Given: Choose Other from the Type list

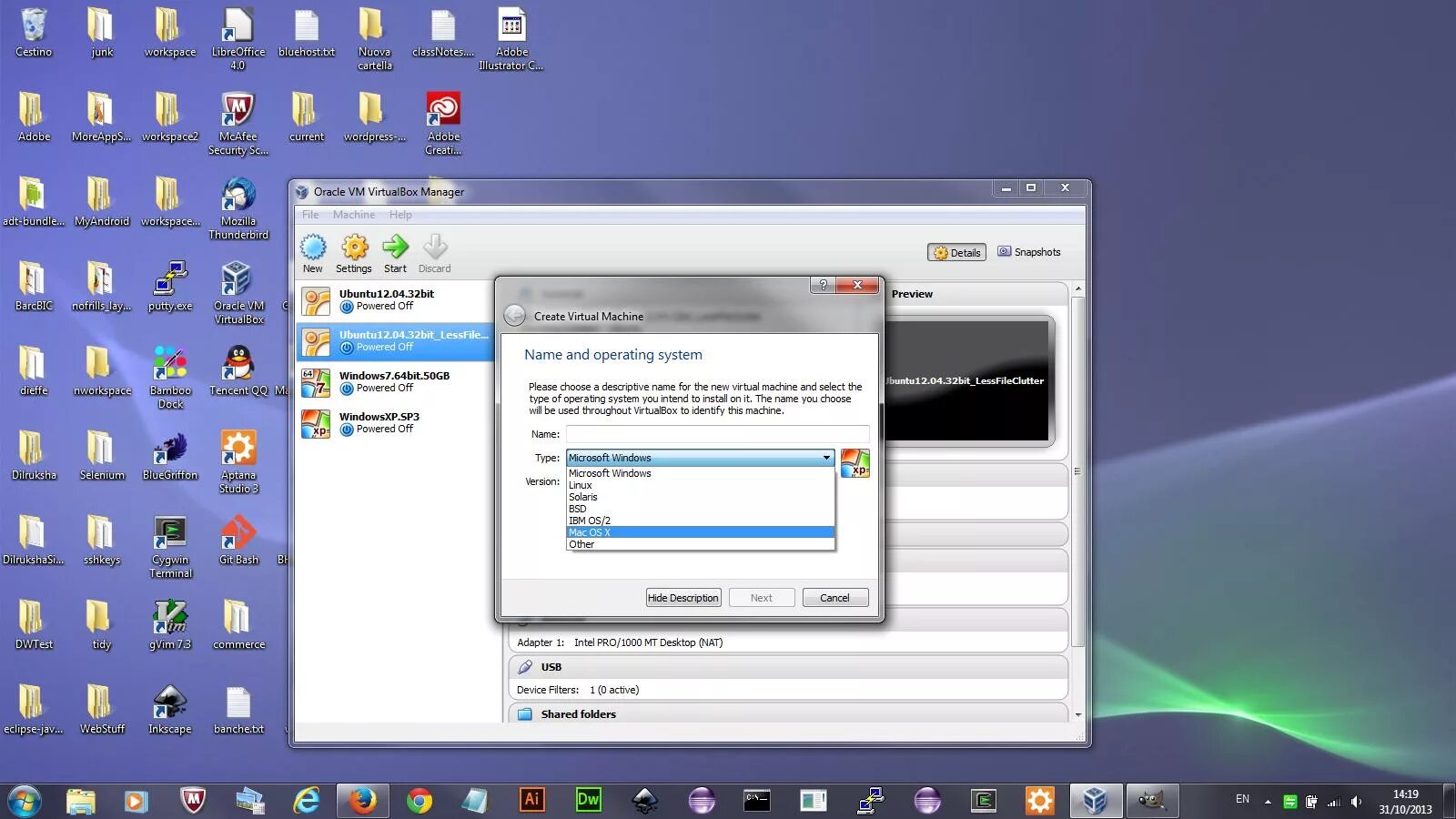Looking at the screenshot, I should [700, 544].
